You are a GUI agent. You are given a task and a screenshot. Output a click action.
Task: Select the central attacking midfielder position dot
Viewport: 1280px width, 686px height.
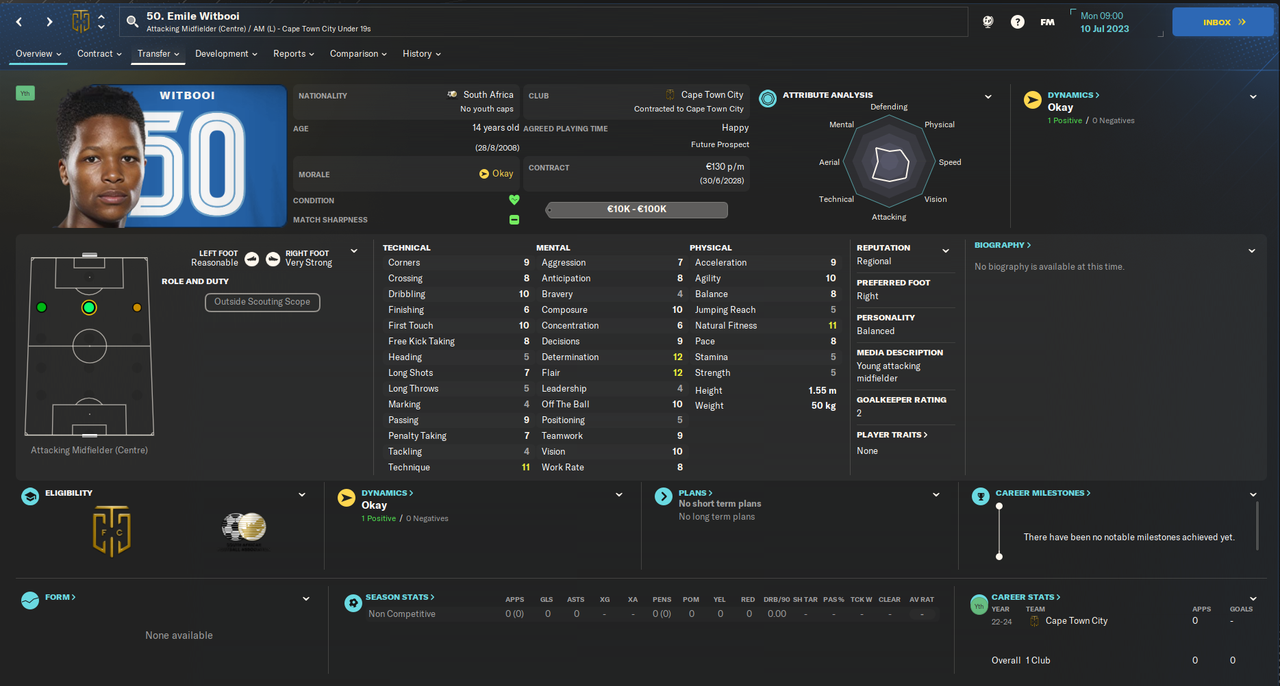(89, 307)
